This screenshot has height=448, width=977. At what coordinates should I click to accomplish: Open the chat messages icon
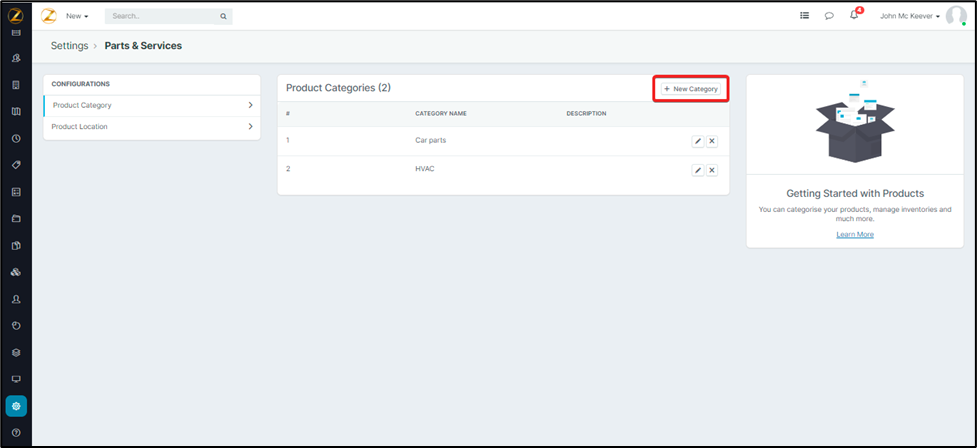click(829, 16)
